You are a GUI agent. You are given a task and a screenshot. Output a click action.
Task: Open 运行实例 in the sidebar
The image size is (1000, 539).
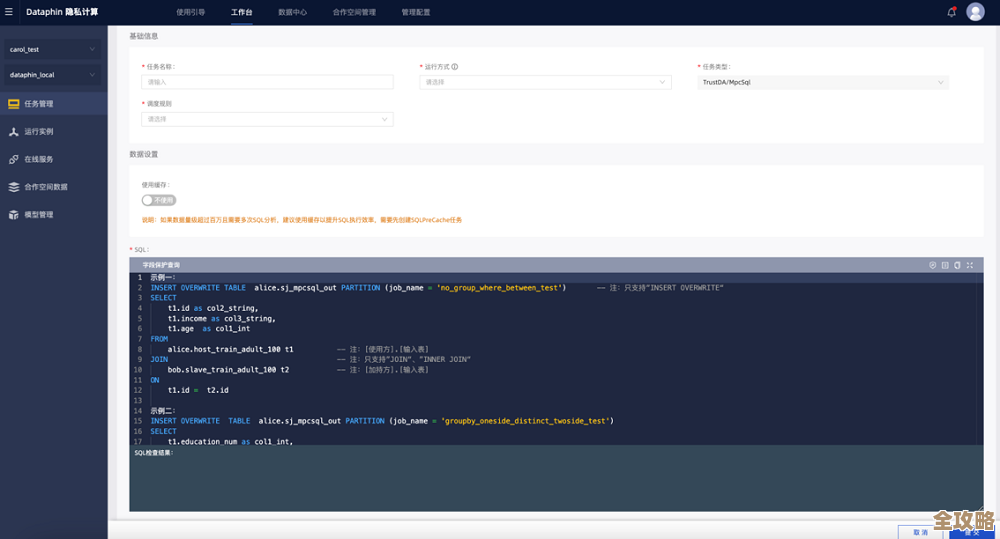pos(39,131)
